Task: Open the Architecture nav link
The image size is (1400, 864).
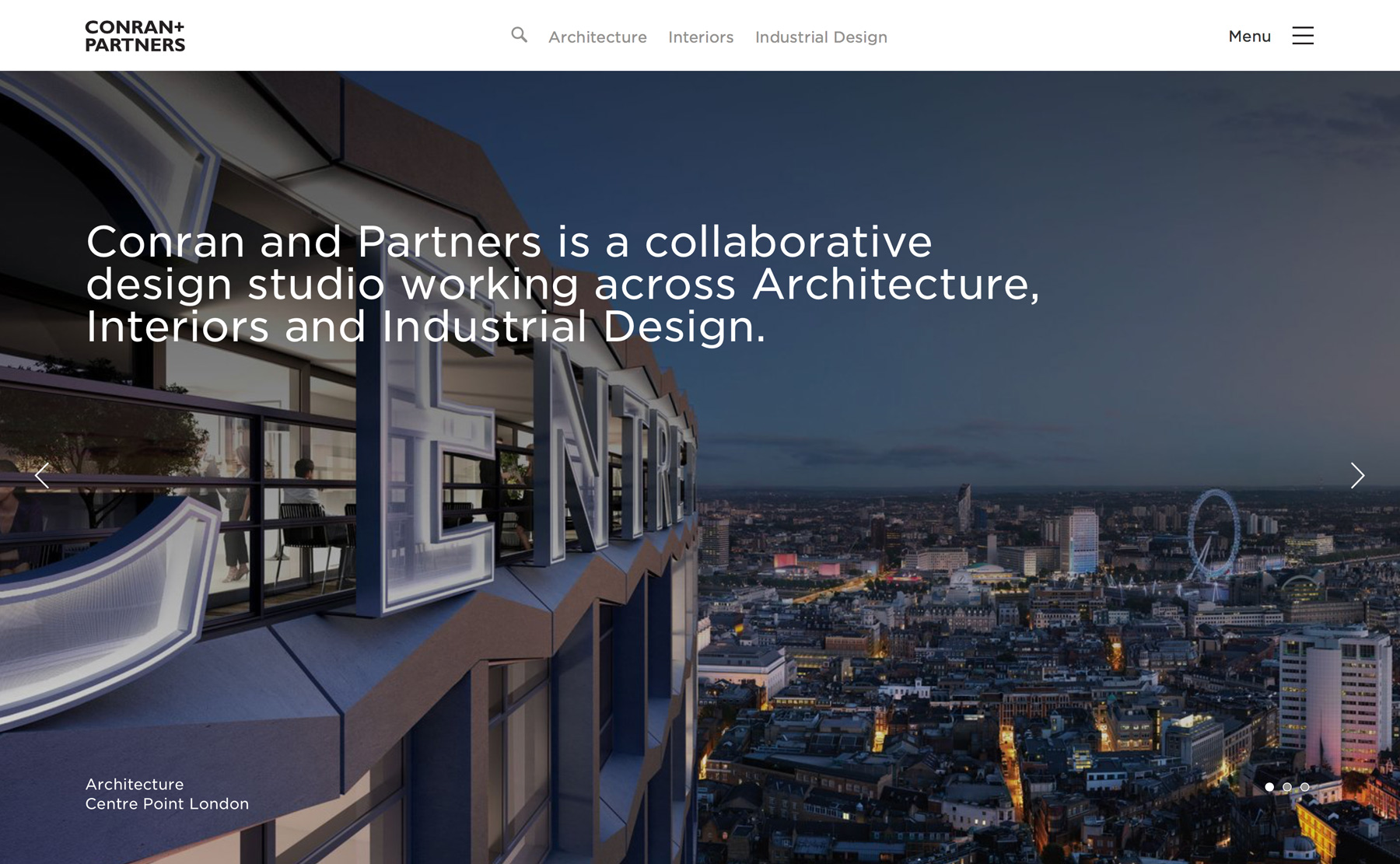Action: tap(597, 37)
